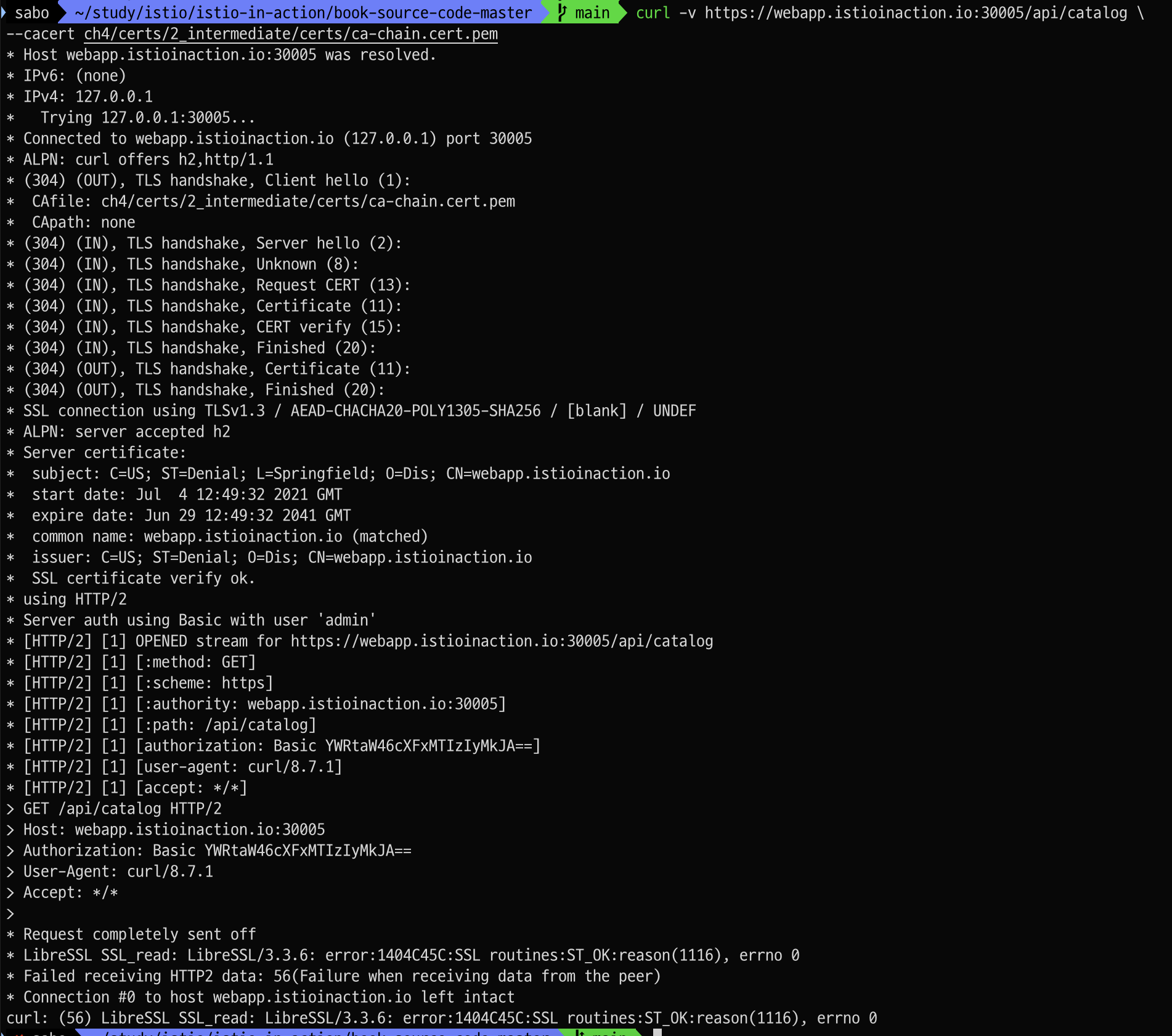Click the 'Failed receiving HTTP2 data' line
The width and height of the screenshot is (1172, 1036).
pos(333,976)
